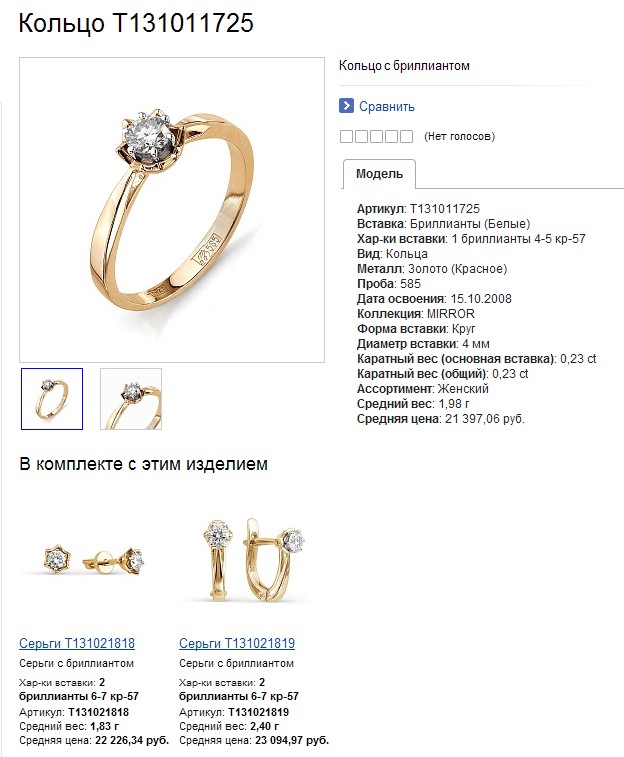Select the third rating box

tap(376, 137)
